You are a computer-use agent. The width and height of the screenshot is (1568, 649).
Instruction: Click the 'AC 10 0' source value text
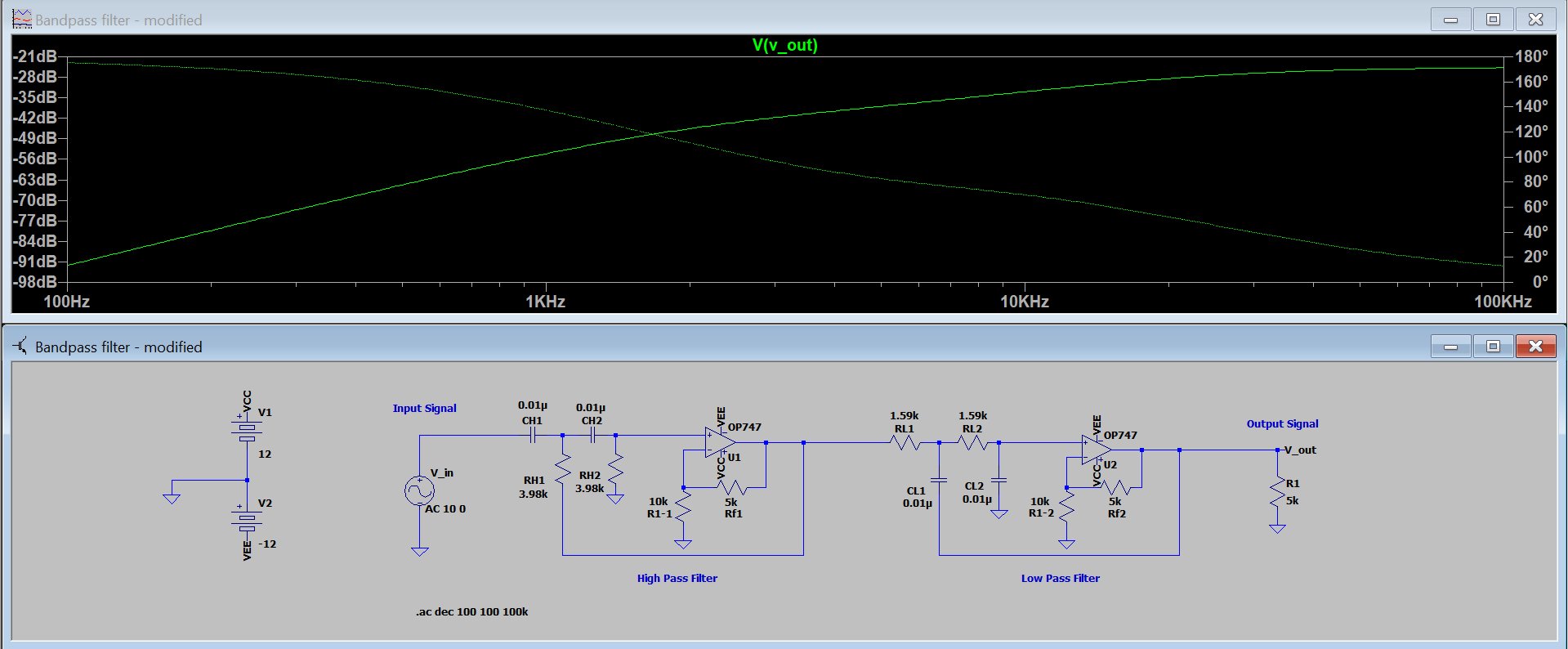click(445, 508)
